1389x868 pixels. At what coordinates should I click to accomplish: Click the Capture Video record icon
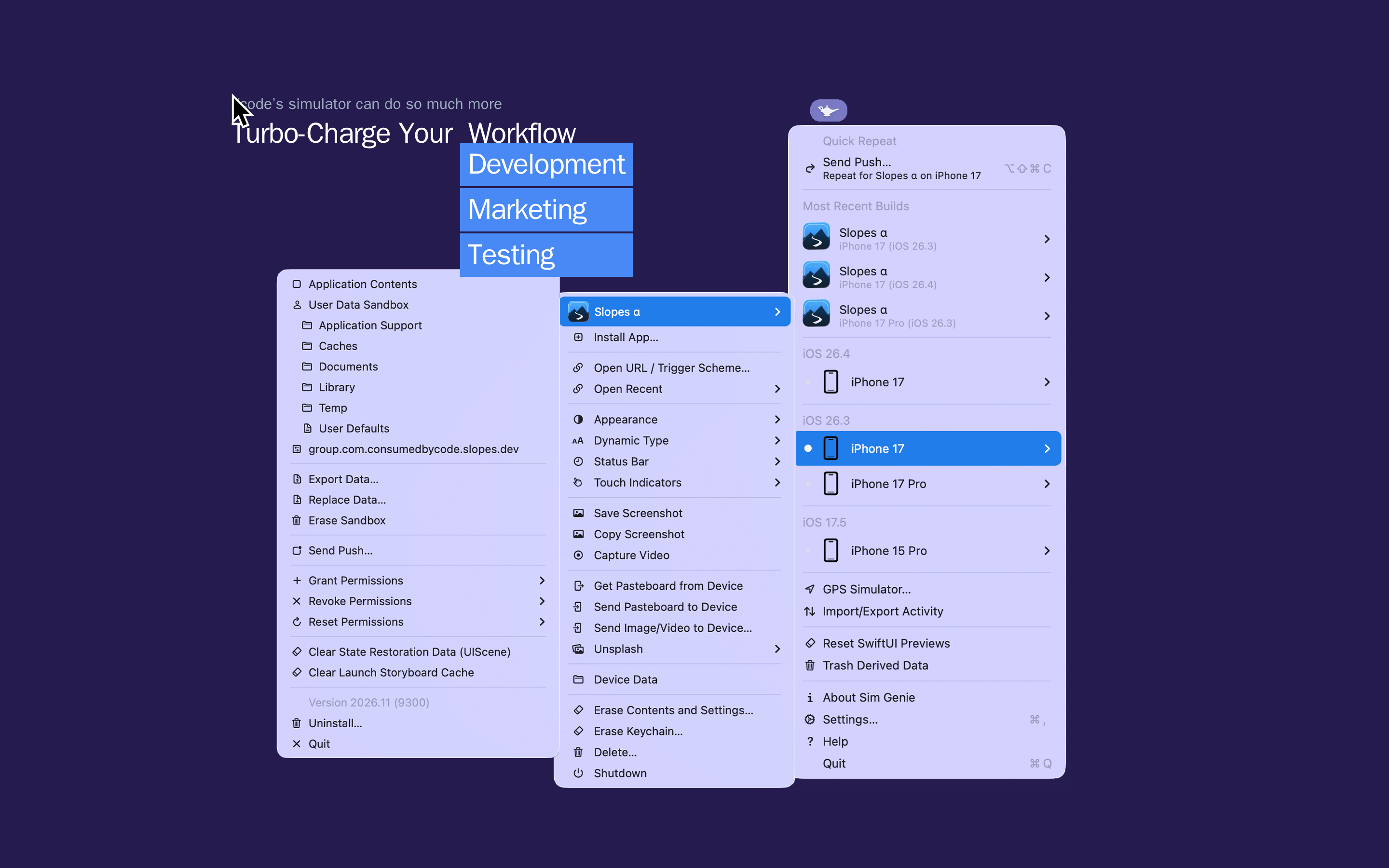pos(579,555)
